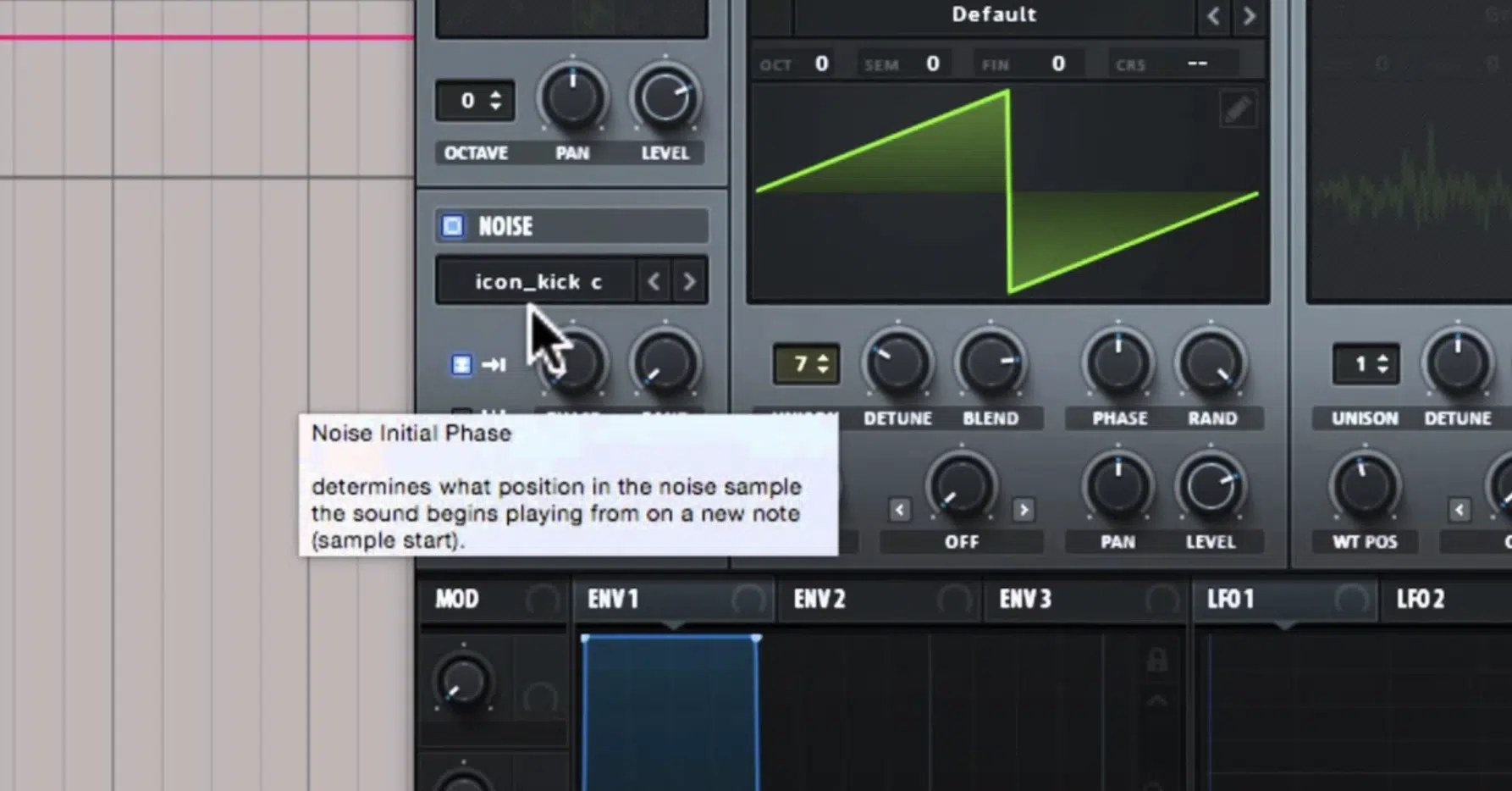Go to previous wavetable before Default

click(1213, 16)
